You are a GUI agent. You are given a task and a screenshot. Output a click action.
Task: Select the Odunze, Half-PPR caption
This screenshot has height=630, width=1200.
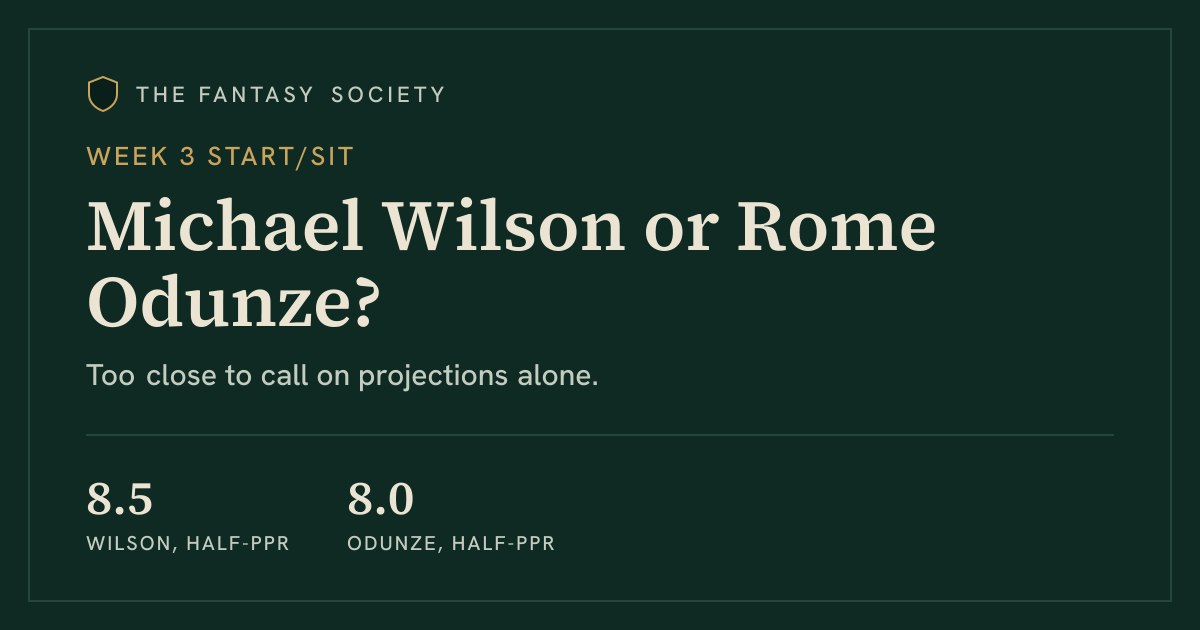(451, 544)
